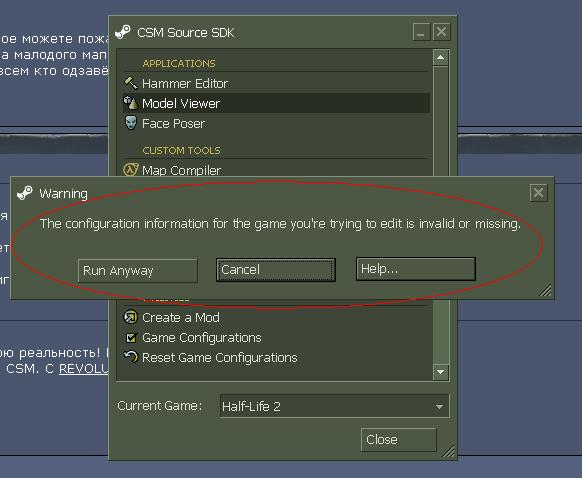This screenshot has width=582, height=478.
Task: Open the Current Game dropdown
Action: (334, 406)
